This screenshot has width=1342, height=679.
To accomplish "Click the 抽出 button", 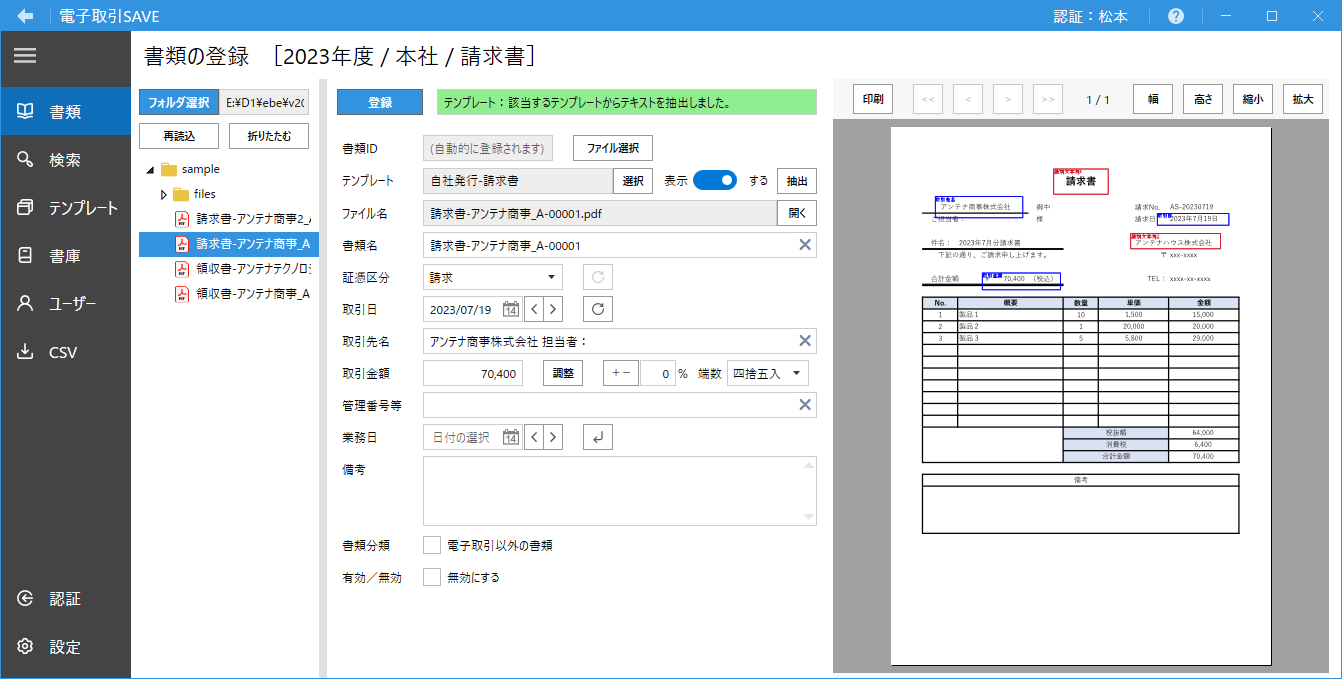I will [x=797, y=181].
